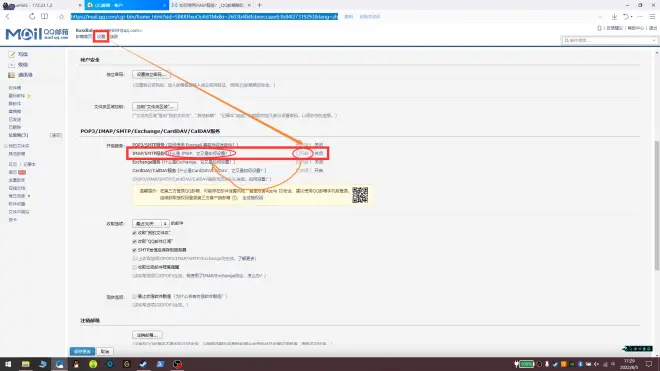Image resolution: width=660 pixels, height=371 pixels.
Task: Click the 加锁"文件夹区域"... button
Action: tap(155, 107)
